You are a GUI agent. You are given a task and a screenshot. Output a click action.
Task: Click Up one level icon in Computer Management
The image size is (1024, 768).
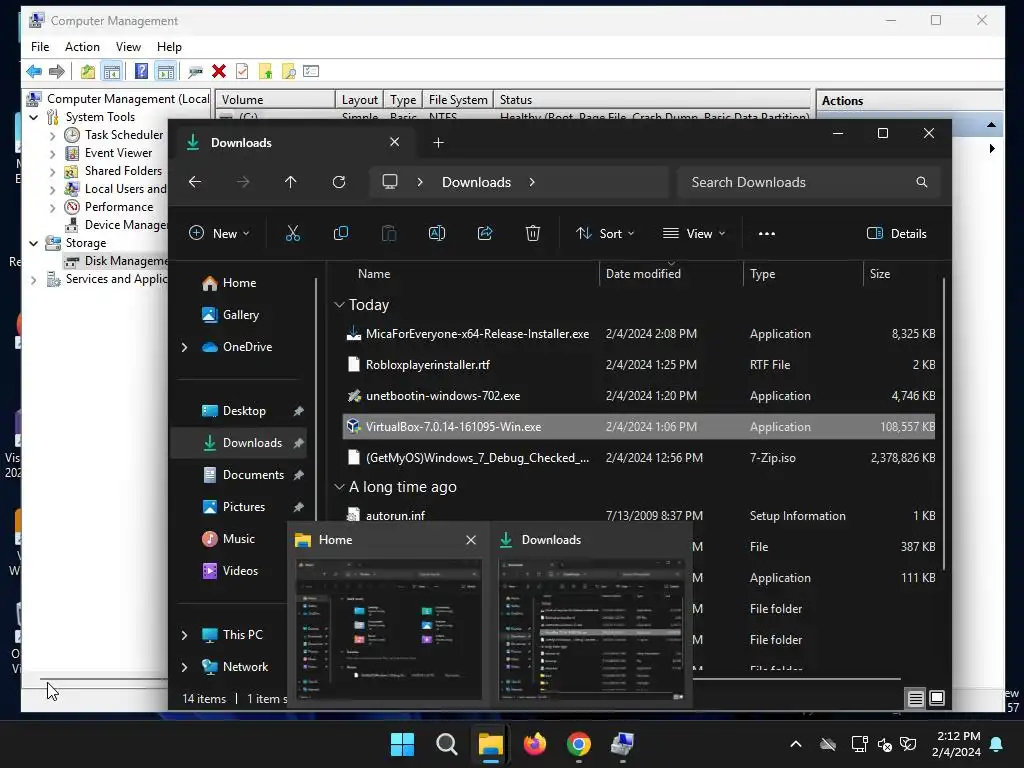click(x=88, y=71)
